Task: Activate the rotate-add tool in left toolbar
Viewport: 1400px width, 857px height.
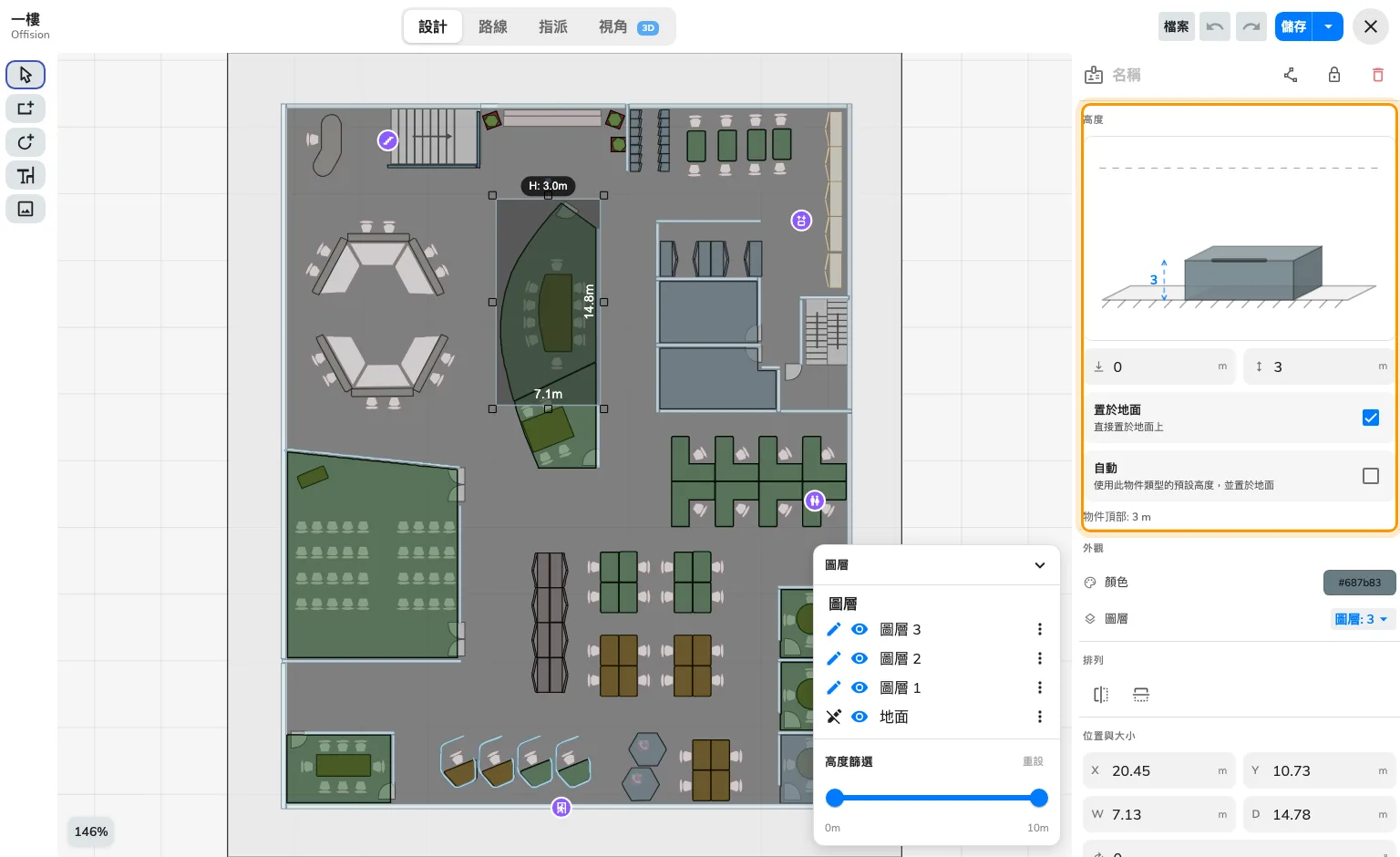Action: 26,142
